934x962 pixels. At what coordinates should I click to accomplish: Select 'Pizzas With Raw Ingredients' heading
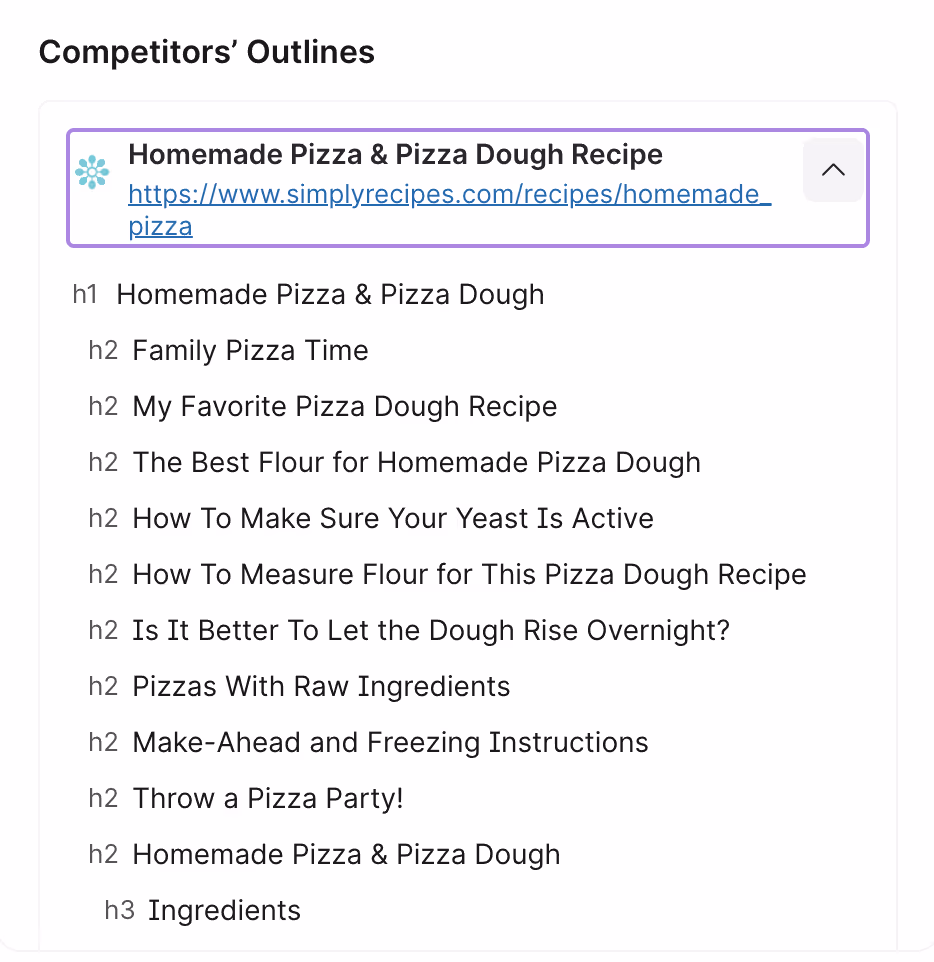point(322,687)
